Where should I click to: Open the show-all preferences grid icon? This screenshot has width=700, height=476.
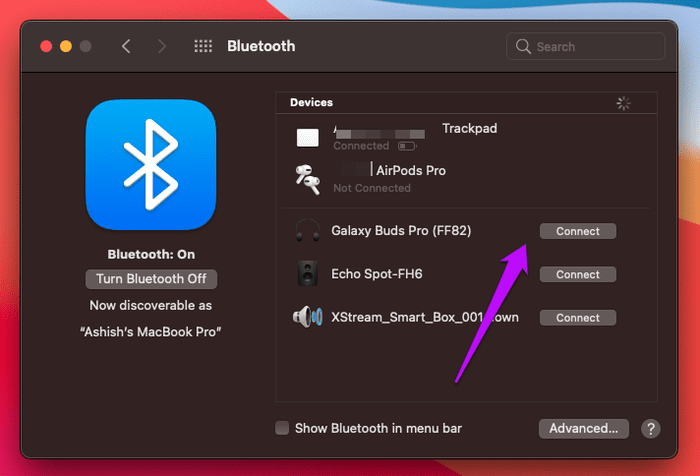pyautogui.click(x=203, y=46)
